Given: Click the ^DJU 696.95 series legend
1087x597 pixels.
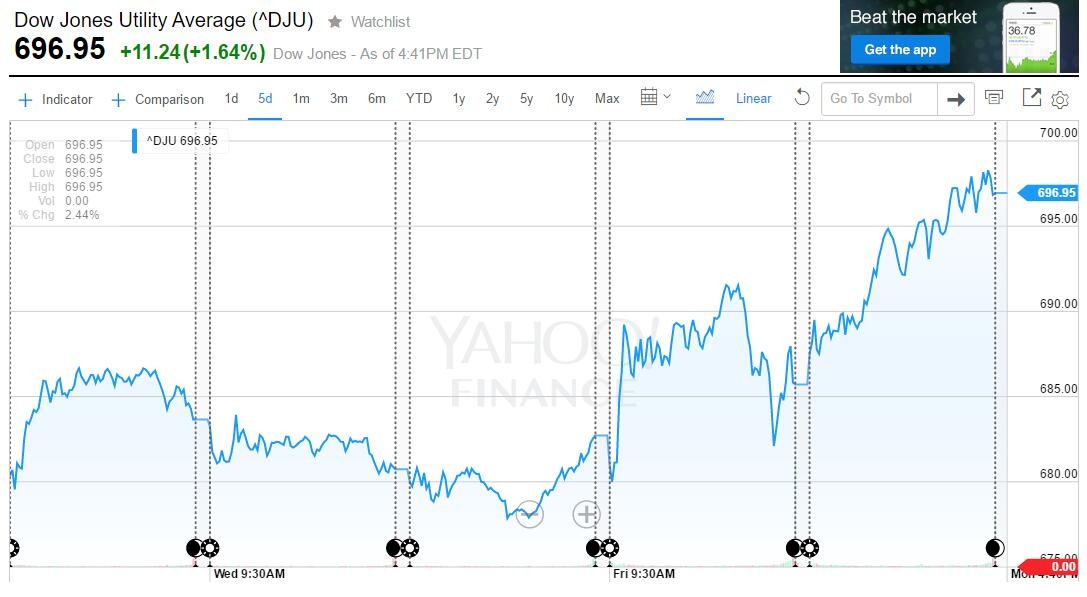Looking at the screenshot, I should [181, 141].
